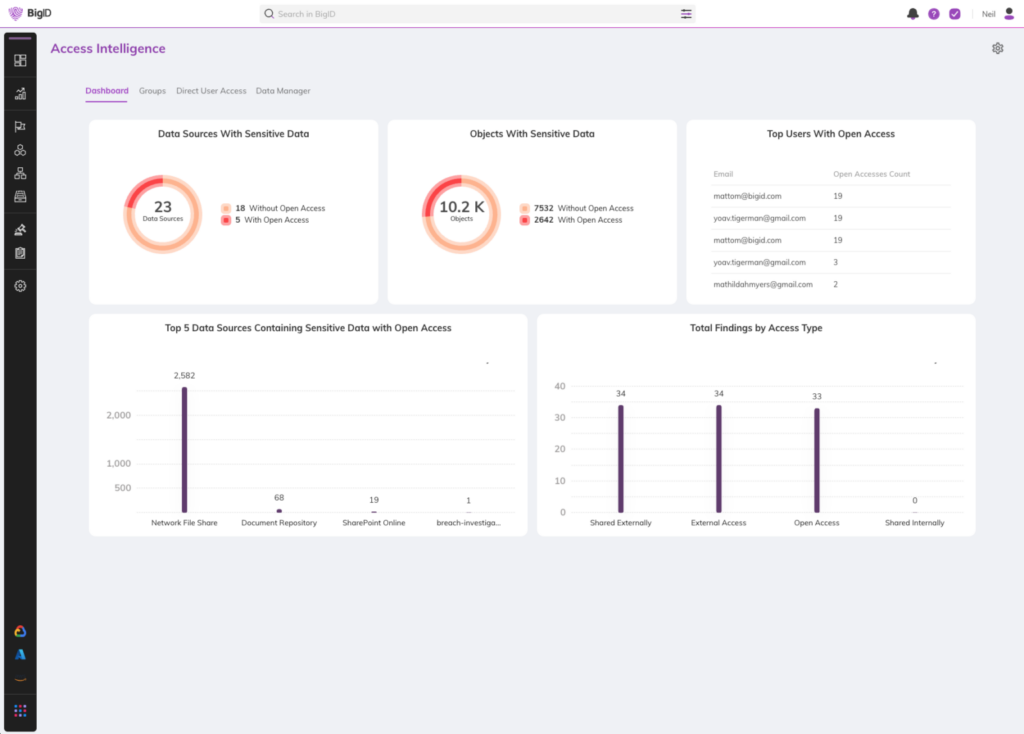Open Top 5 Data Sources chart options menu
Image resolution: width=1024 pixels, height=734 pixels.
pyautogui.click(x=487, y=363)
